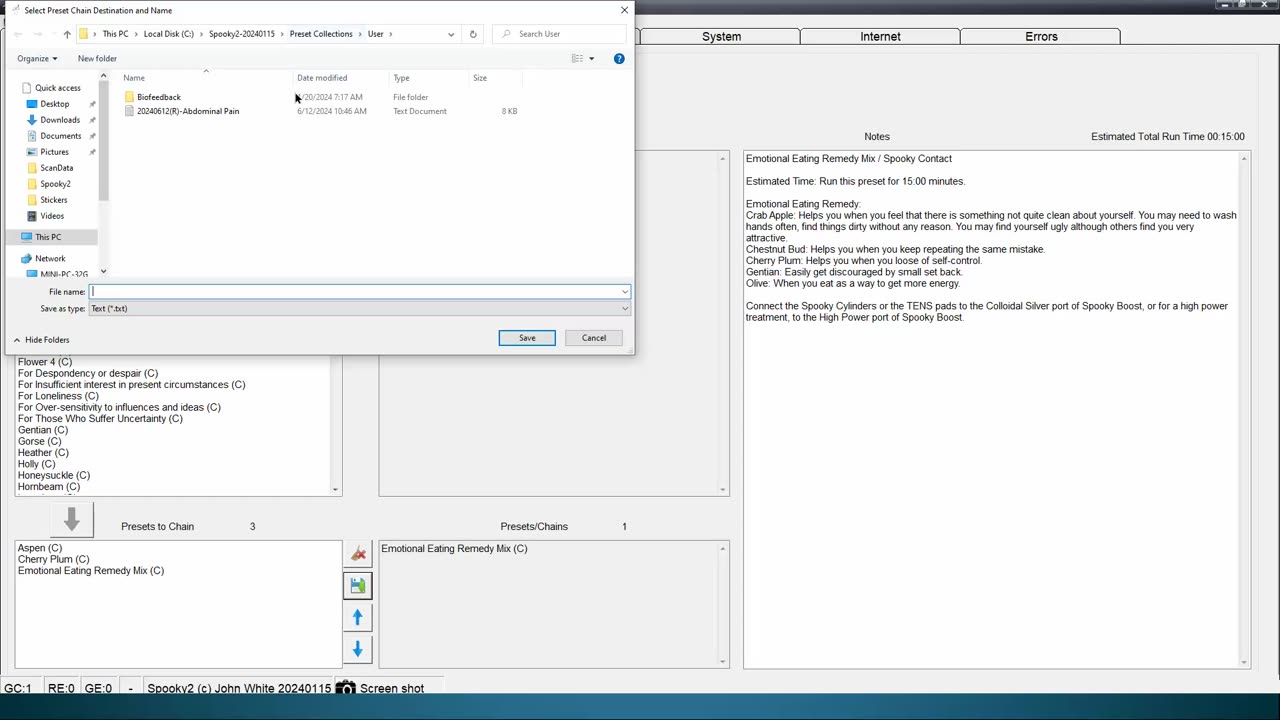Select the Desktop quick access item
The height and width of the screenshot is (720, 1280).
click(55, 104)
